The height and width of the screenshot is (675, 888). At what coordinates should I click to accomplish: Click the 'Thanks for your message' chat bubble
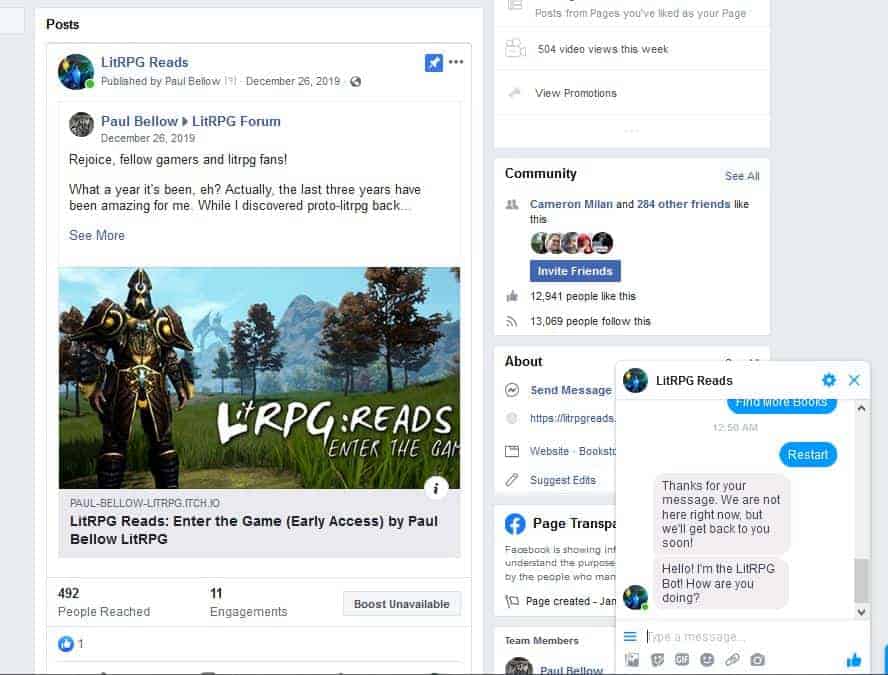coord(722,514)
